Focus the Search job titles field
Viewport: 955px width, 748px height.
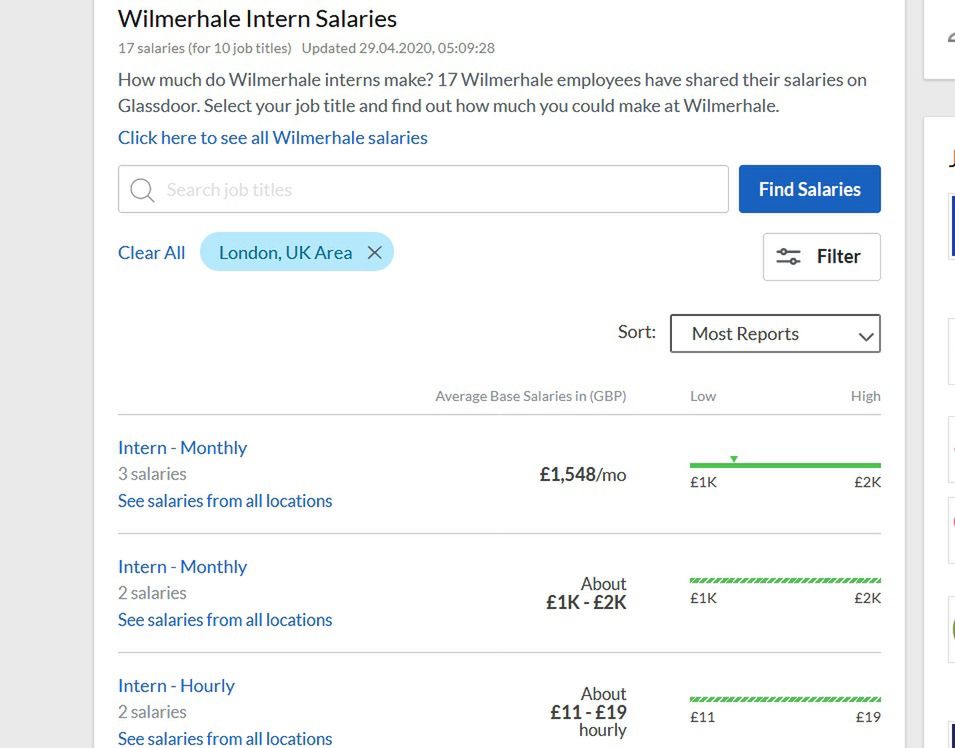tap(423, 189)
